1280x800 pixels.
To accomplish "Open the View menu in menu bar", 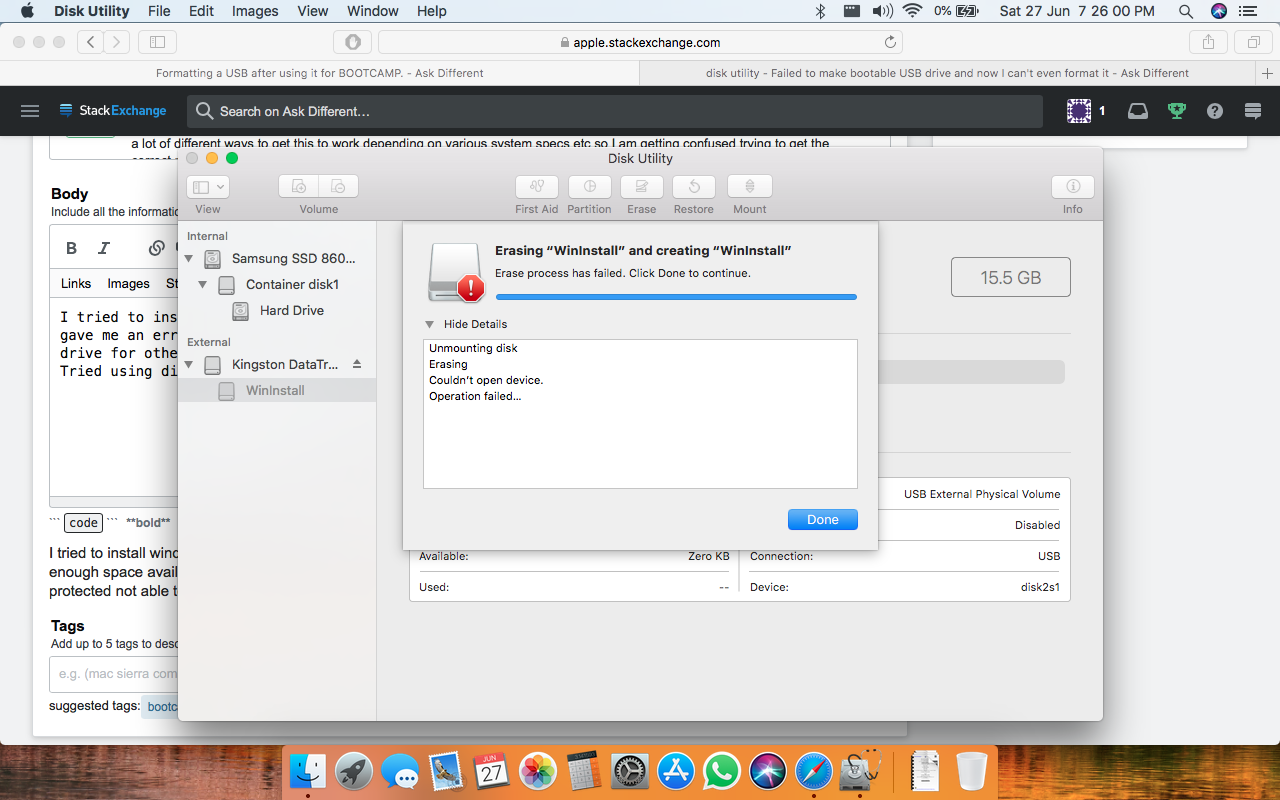I will (x=313, y=11).
